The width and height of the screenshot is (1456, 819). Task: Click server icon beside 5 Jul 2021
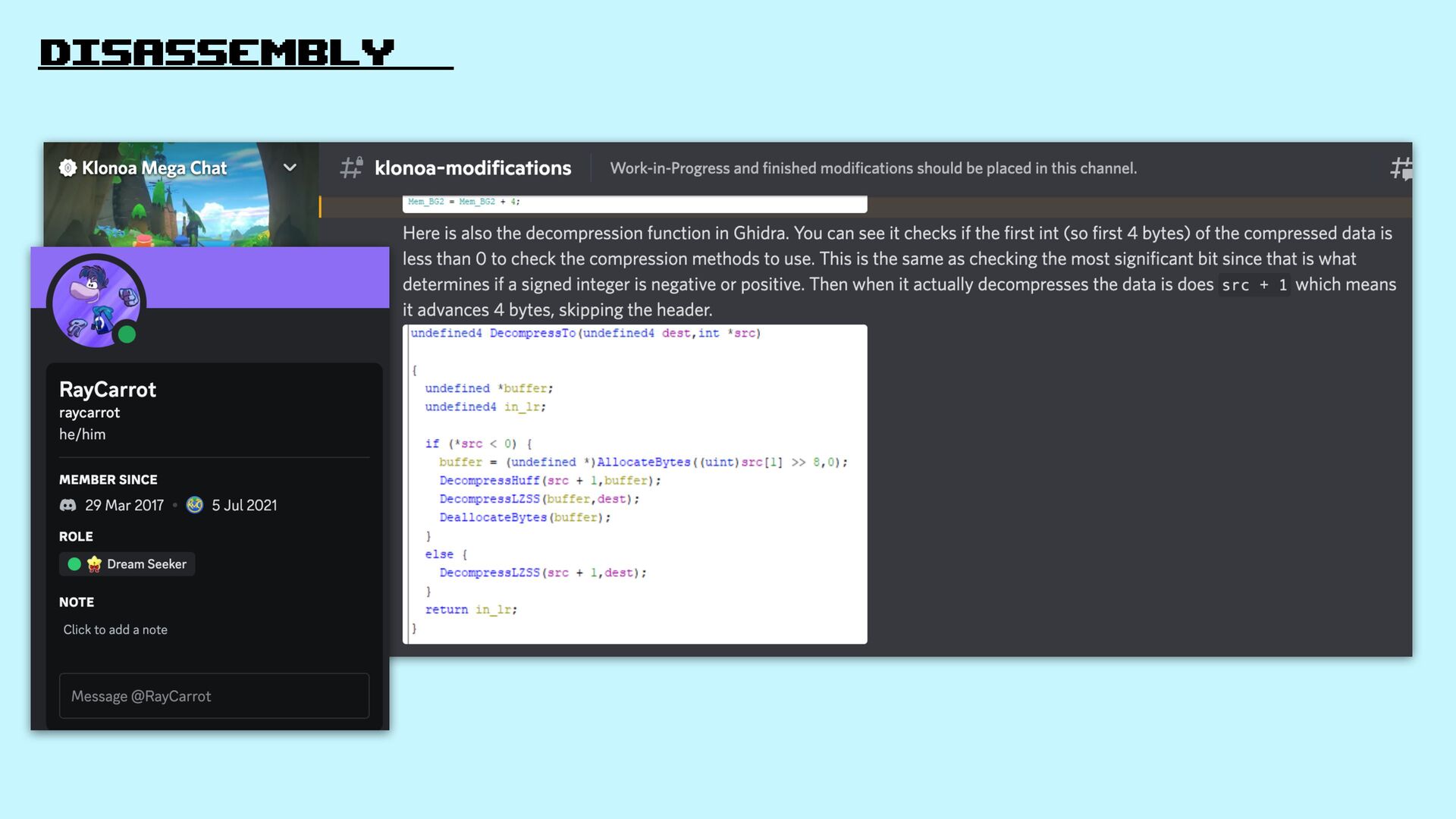(195, 505)
